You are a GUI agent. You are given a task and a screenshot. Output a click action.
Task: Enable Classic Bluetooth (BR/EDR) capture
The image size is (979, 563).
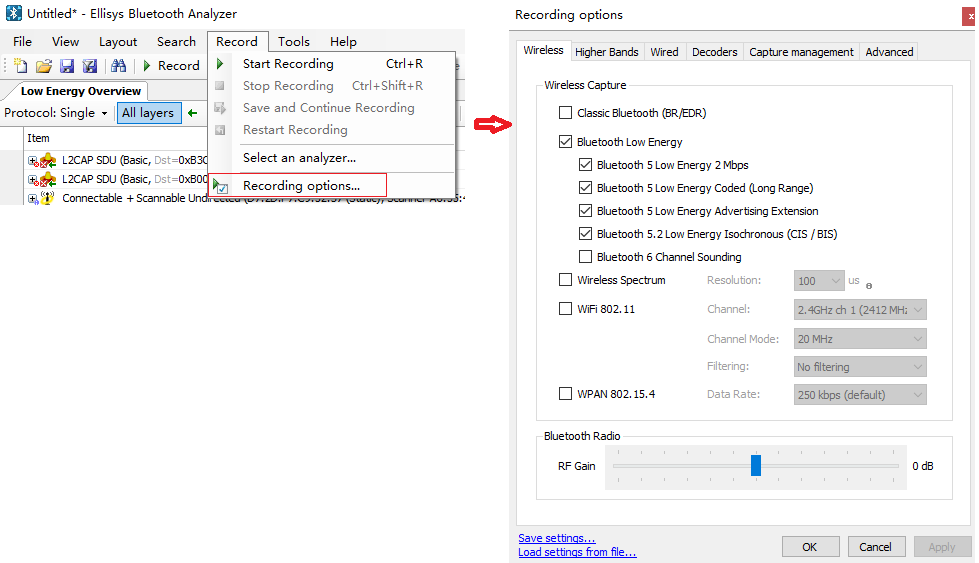point(565,113)
